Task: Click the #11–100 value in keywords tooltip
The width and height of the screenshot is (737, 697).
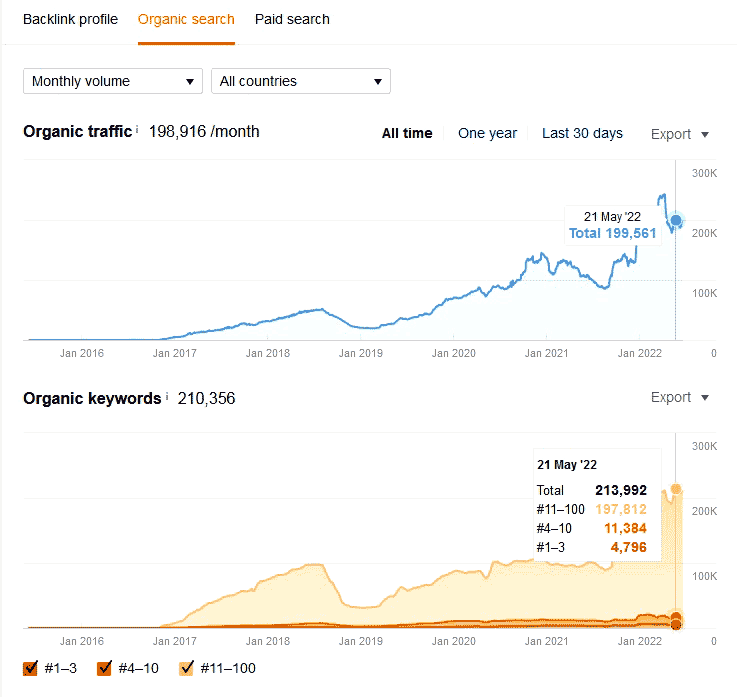Action: [x=620, y=509]
